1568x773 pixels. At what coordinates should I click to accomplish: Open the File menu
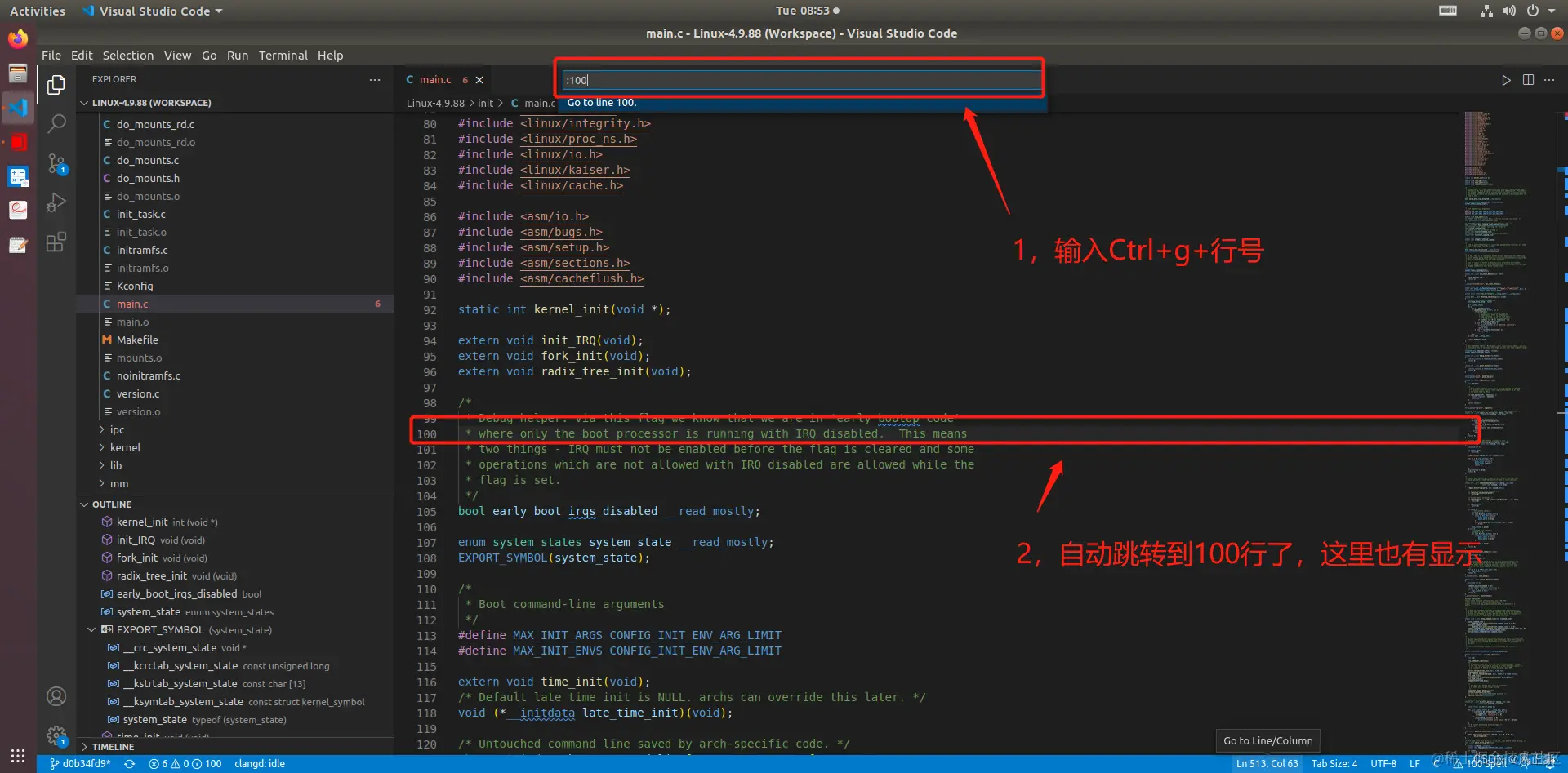[51, 56]
